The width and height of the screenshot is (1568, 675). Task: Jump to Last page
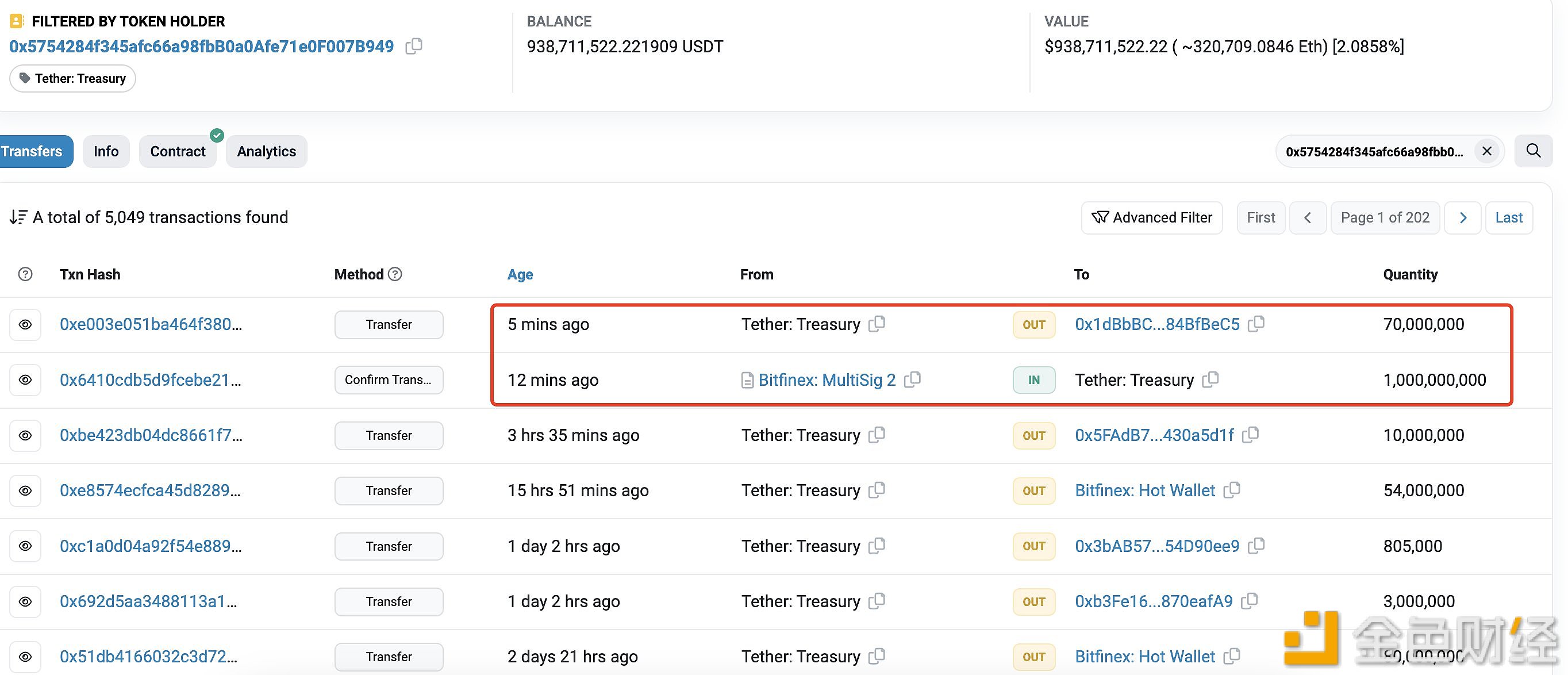1509,218
